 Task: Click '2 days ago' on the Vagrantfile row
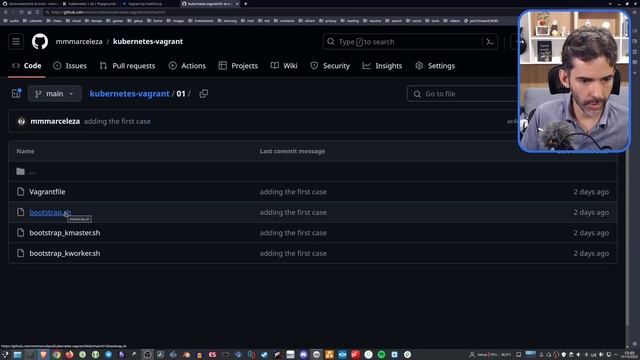tap(591, 192)
